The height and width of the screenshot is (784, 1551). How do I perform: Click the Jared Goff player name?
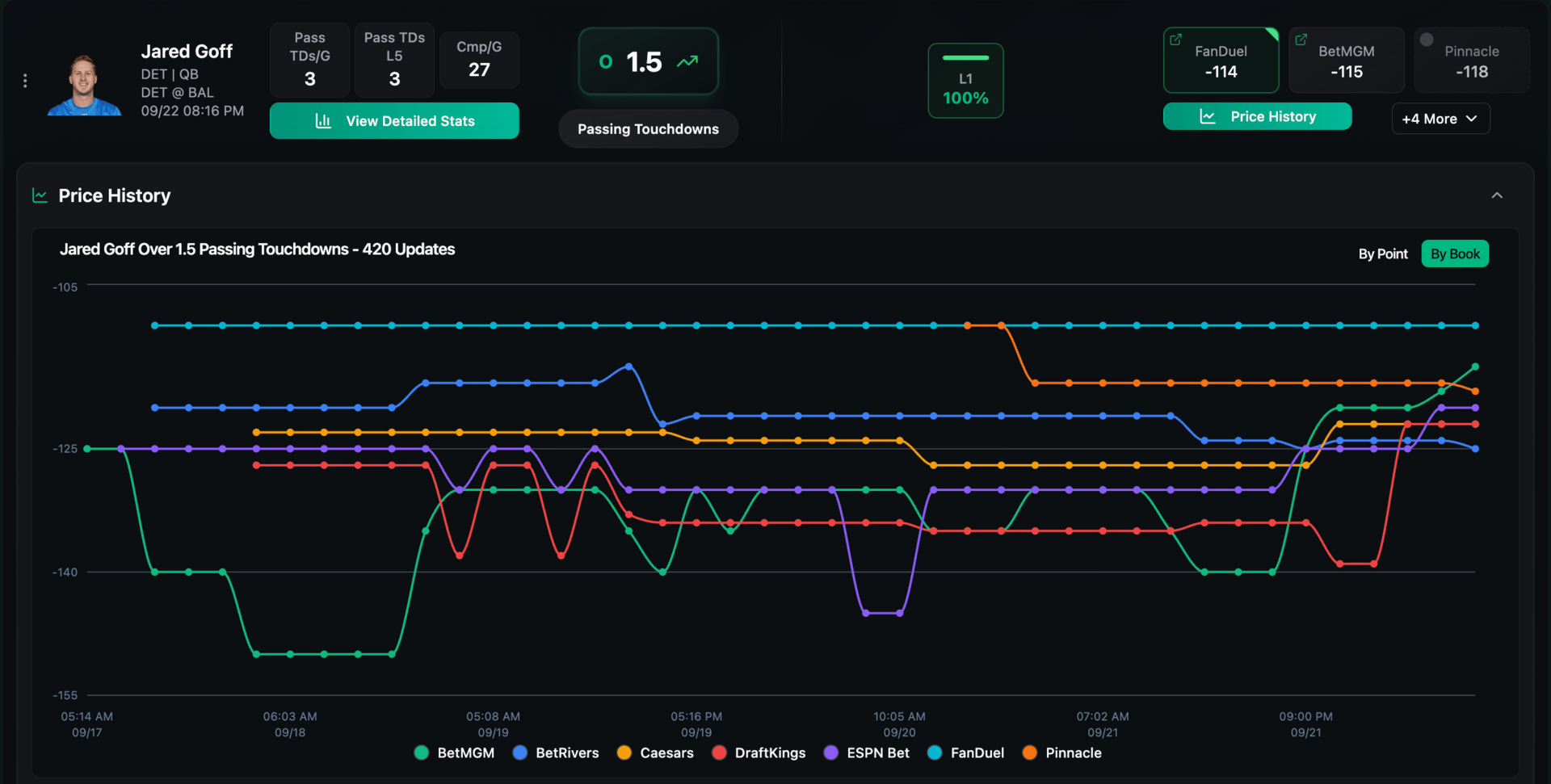point(187,52)
